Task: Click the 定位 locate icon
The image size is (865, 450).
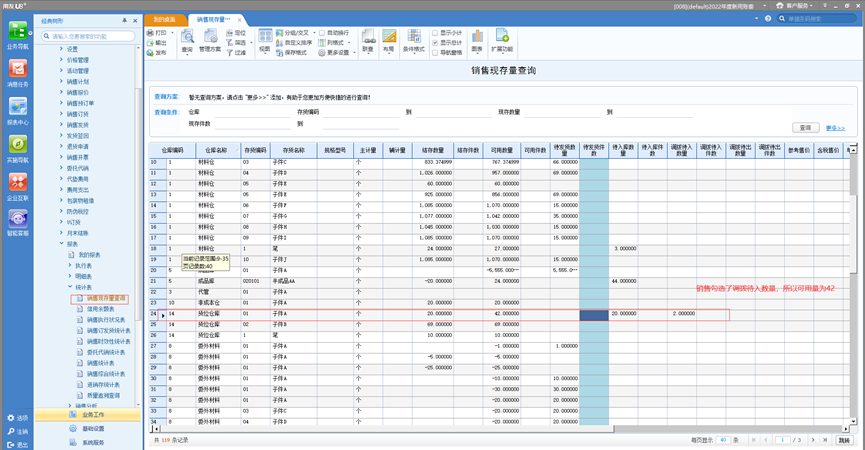Action: pos(229,33)
